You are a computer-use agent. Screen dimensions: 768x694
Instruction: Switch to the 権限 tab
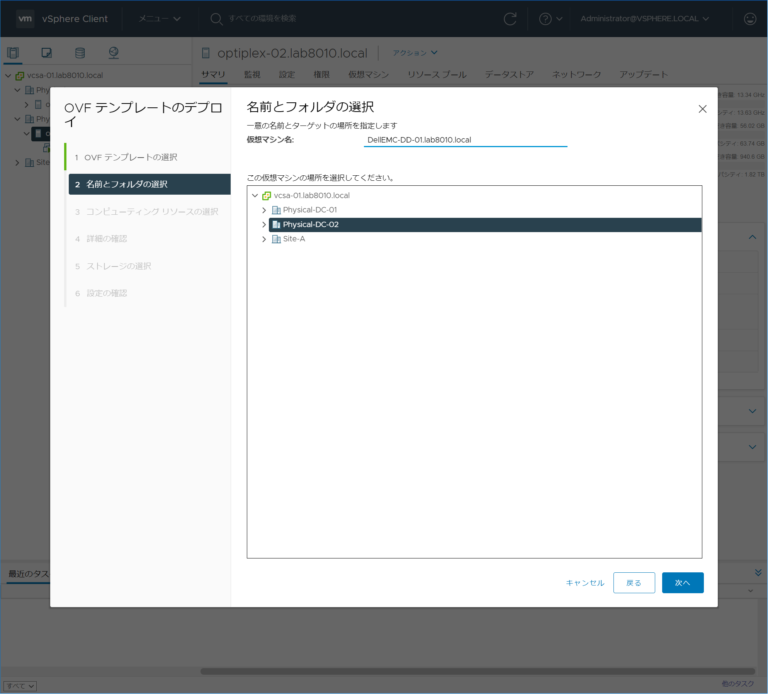pos(321,74)
